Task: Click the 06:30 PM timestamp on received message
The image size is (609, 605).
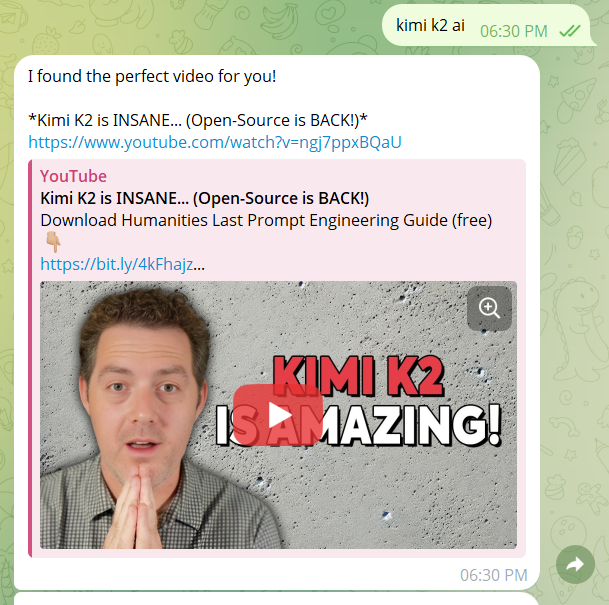Action: [494, 575]
